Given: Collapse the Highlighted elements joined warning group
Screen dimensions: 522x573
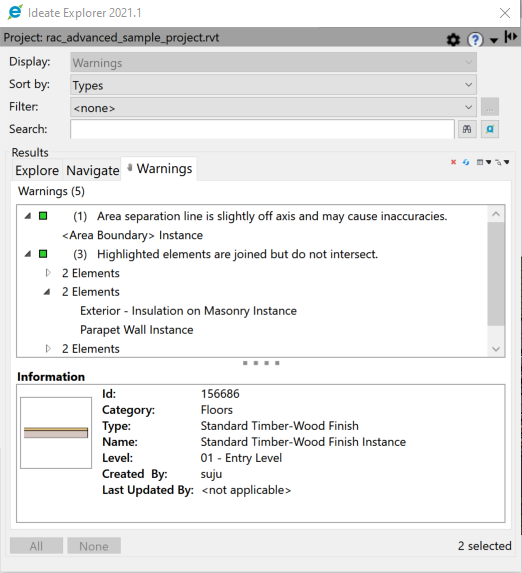Looking at the screenshot, I should pos(28,254).
